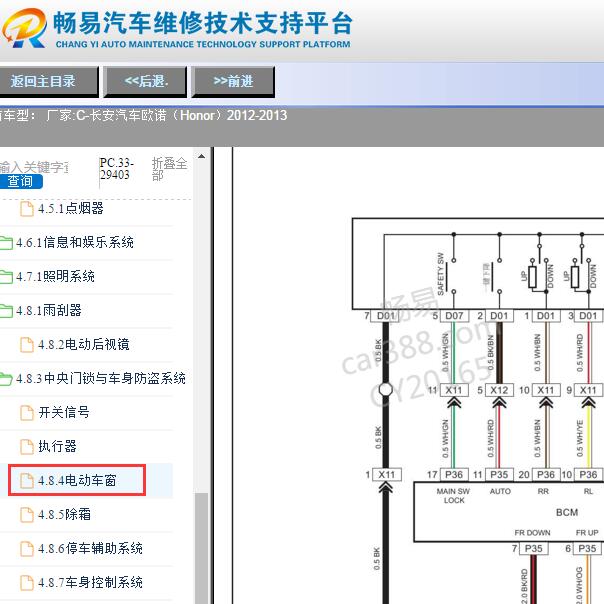Open the 开关信号 sub-item
The image size is (604, 604).
click(x=64, y=412)
